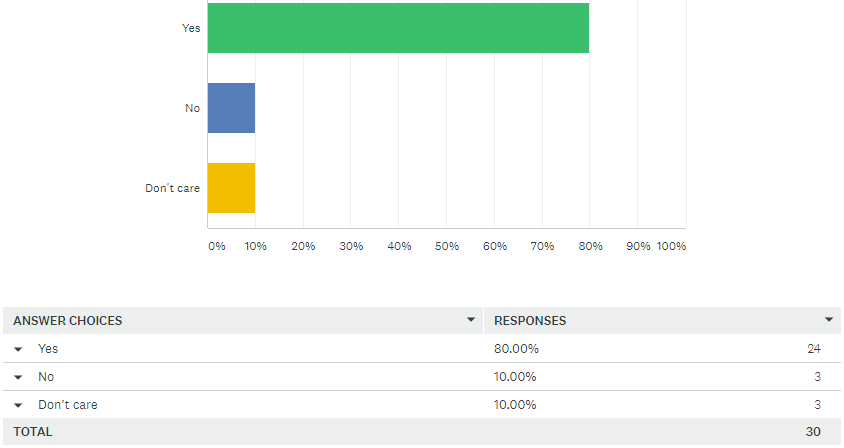Open the ANSWER CHOICES column dropdown arrow
The width and height of the screenshot is (844, 448).
471,320
